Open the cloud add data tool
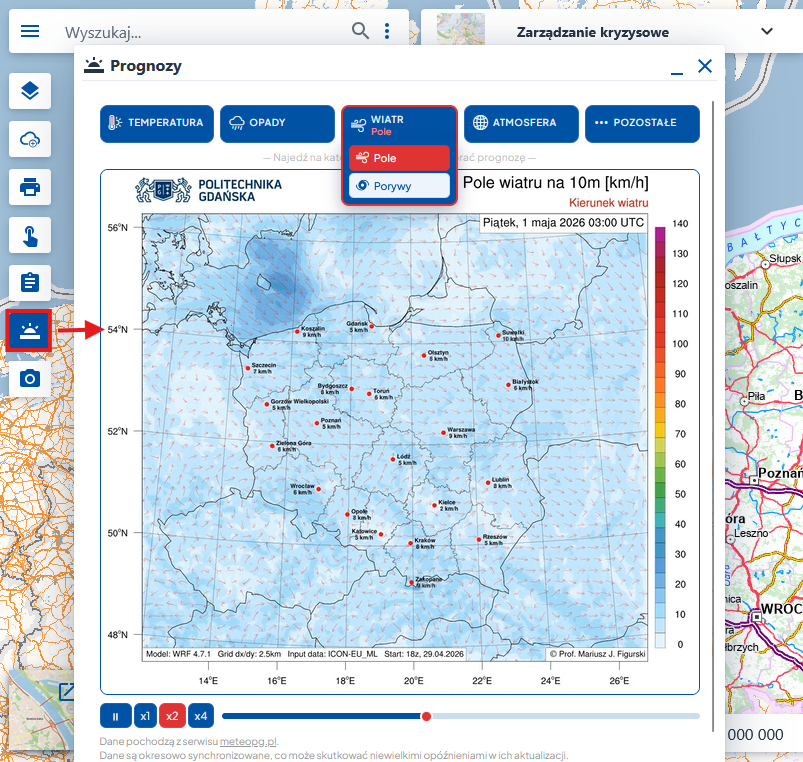803x762 pixels. click(x=30, y=140)
